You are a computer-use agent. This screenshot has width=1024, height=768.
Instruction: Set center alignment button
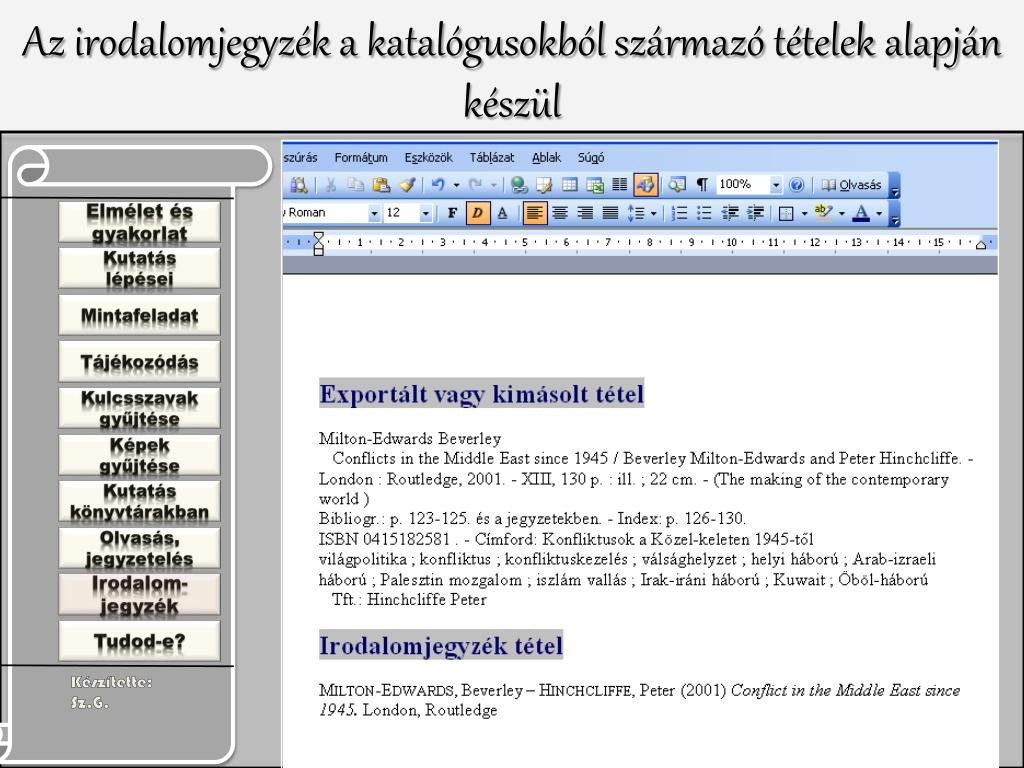[x=560, y=213]
